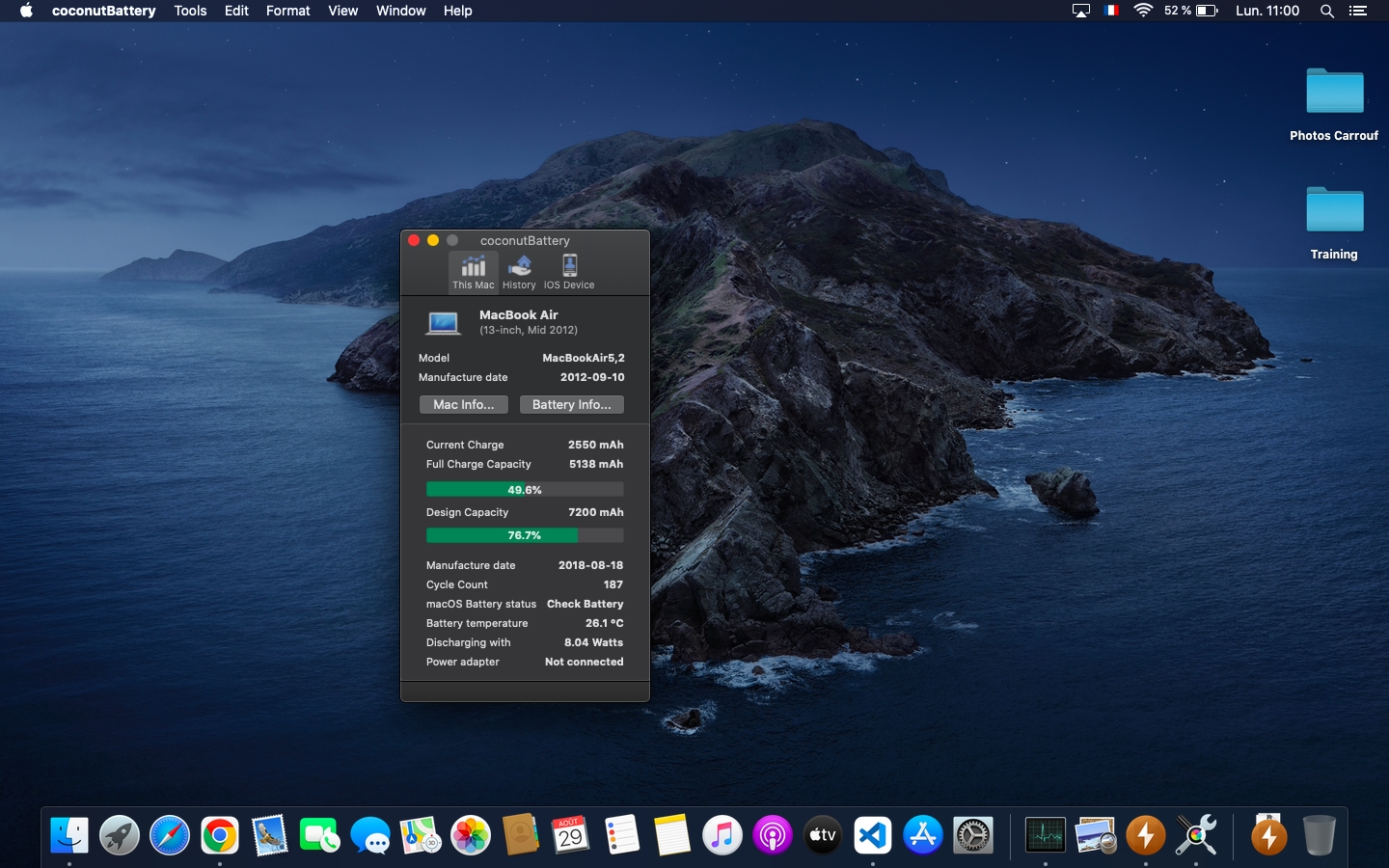
Task: Open the Wi-Fi menu bar dropdown
Action: 1143,11
